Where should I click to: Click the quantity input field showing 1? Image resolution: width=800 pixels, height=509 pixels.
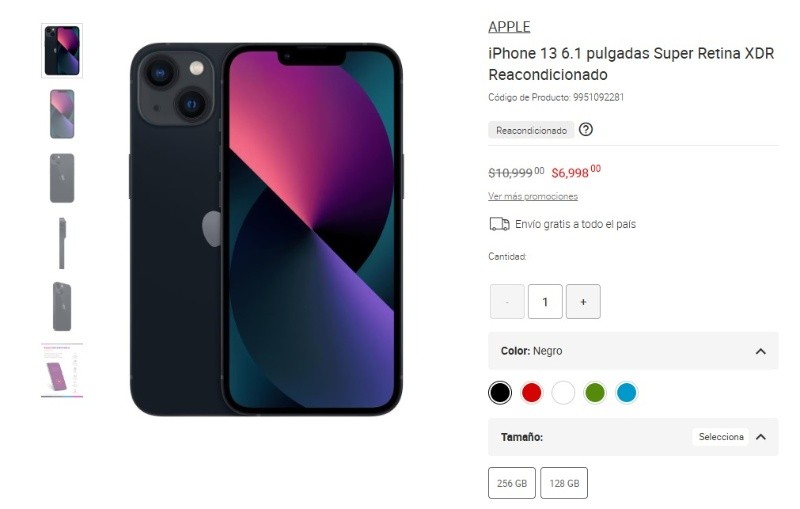(x=545, y=301)
